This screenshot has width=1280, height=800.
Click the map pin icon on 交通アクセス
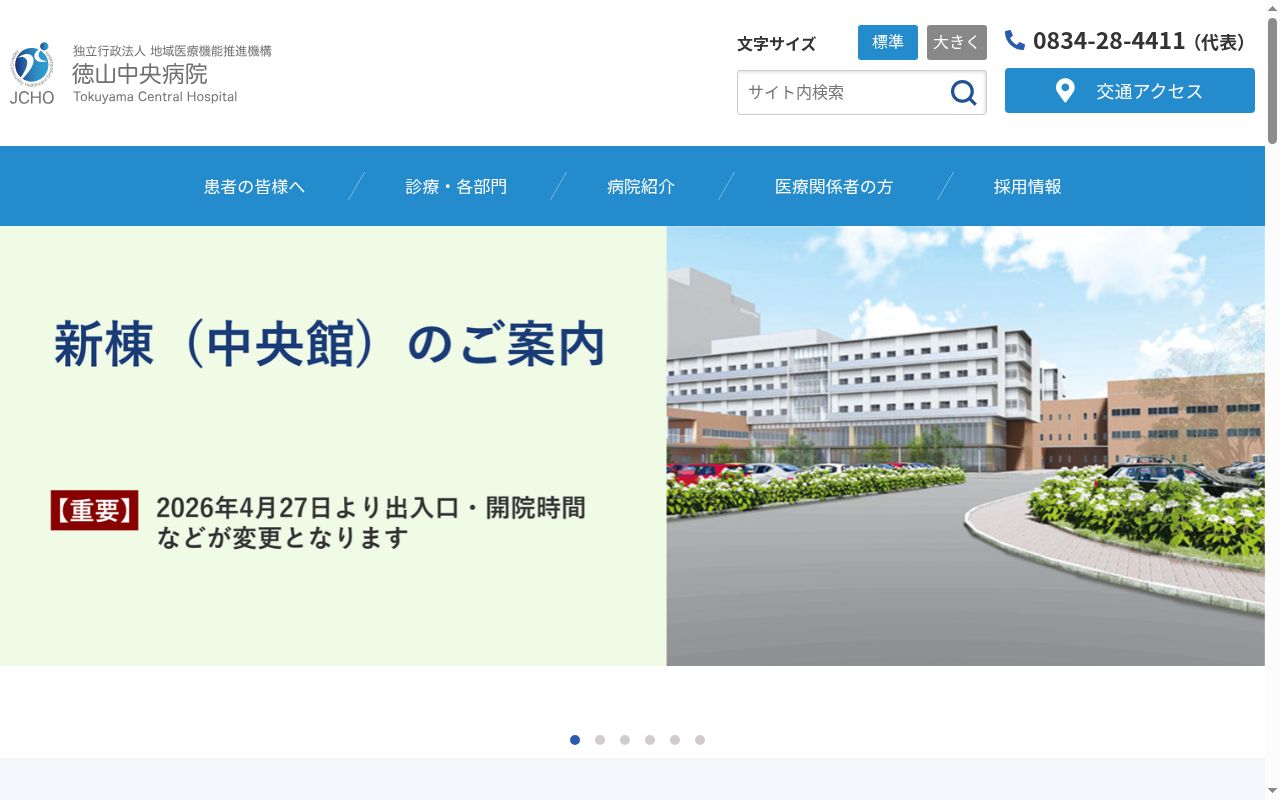coord(1065,91)
